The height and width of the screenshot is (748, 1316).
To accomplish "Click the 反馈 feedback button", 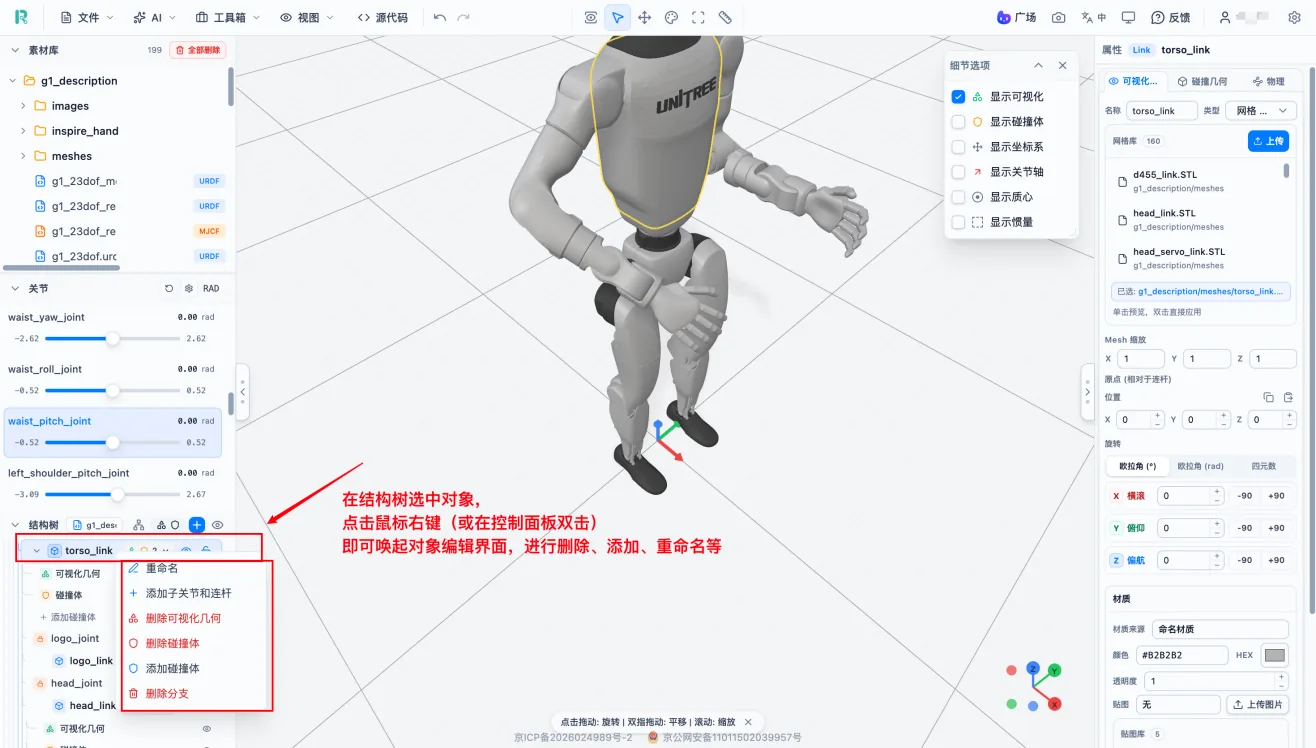I will coord(1170,17).
